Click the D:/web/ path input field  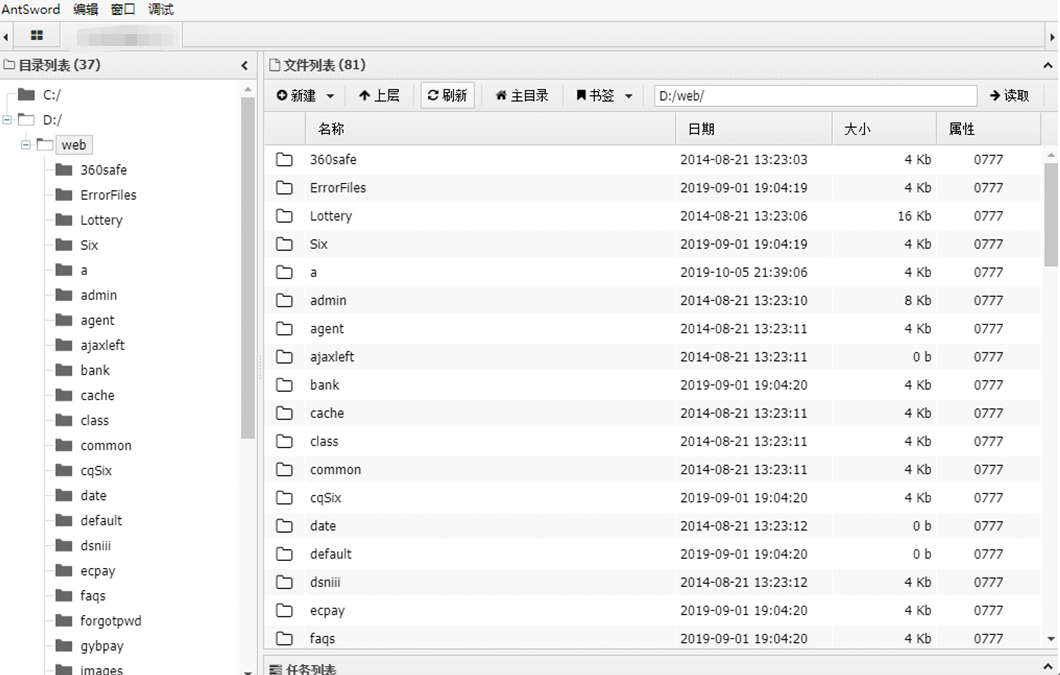click(815, 96)
